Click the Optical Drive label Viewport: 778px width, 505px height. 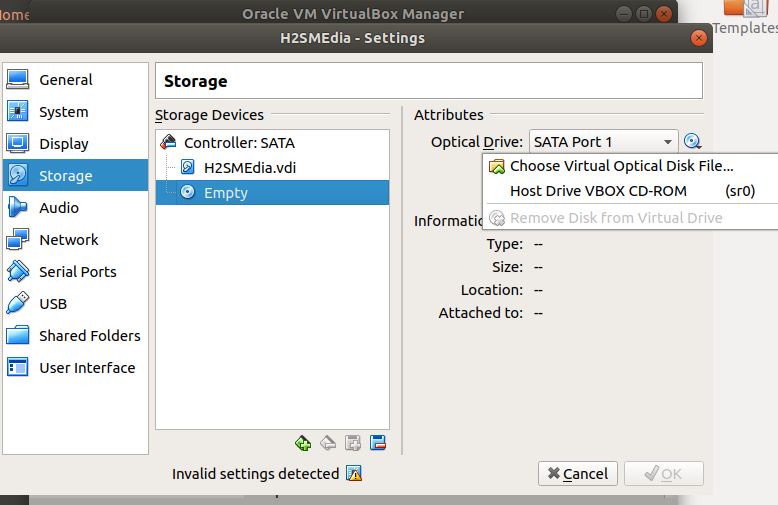coord(476,142)
